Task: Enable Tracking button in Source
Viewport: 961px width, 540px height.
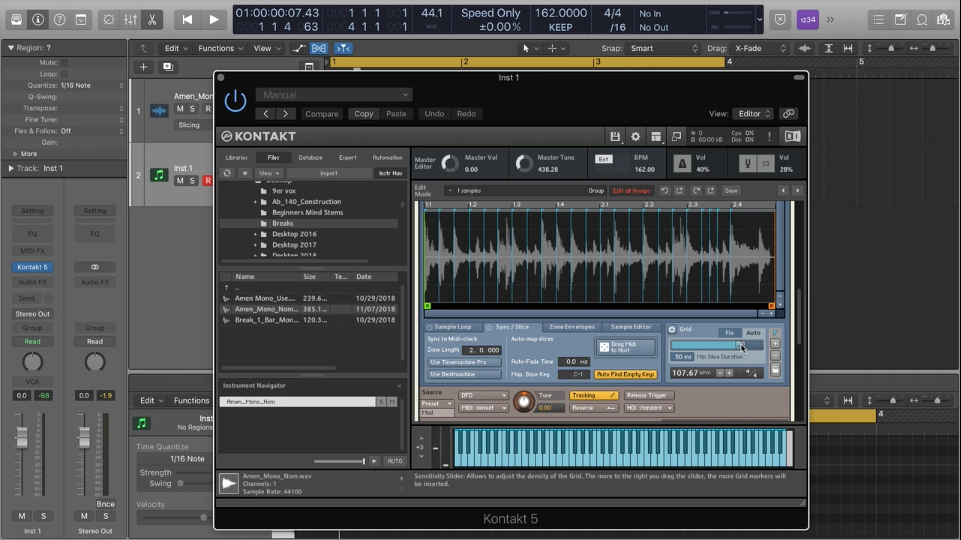Action: (x=593, y=395)
